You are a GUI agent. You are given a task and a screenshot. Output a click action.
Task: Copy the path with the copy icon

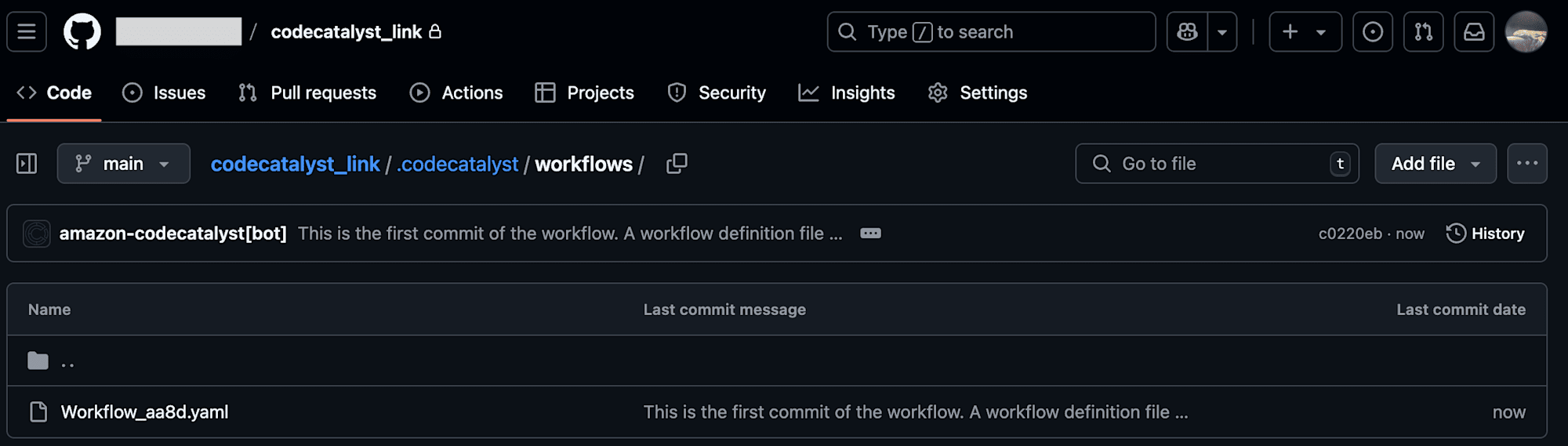(677, 164)
